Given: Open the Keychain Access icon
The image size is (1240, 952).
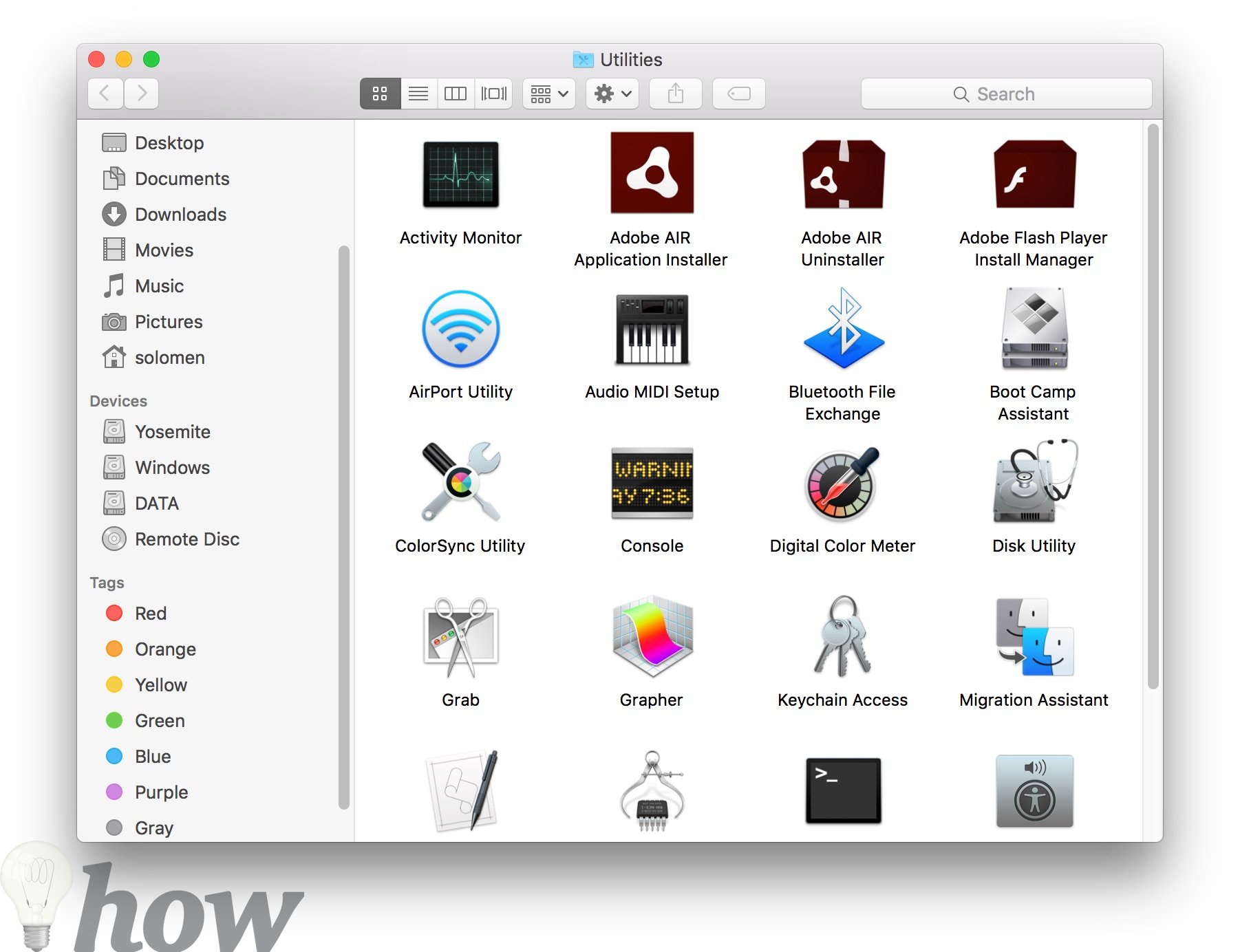Looking at the screenshot, I should tap(843, 636).
